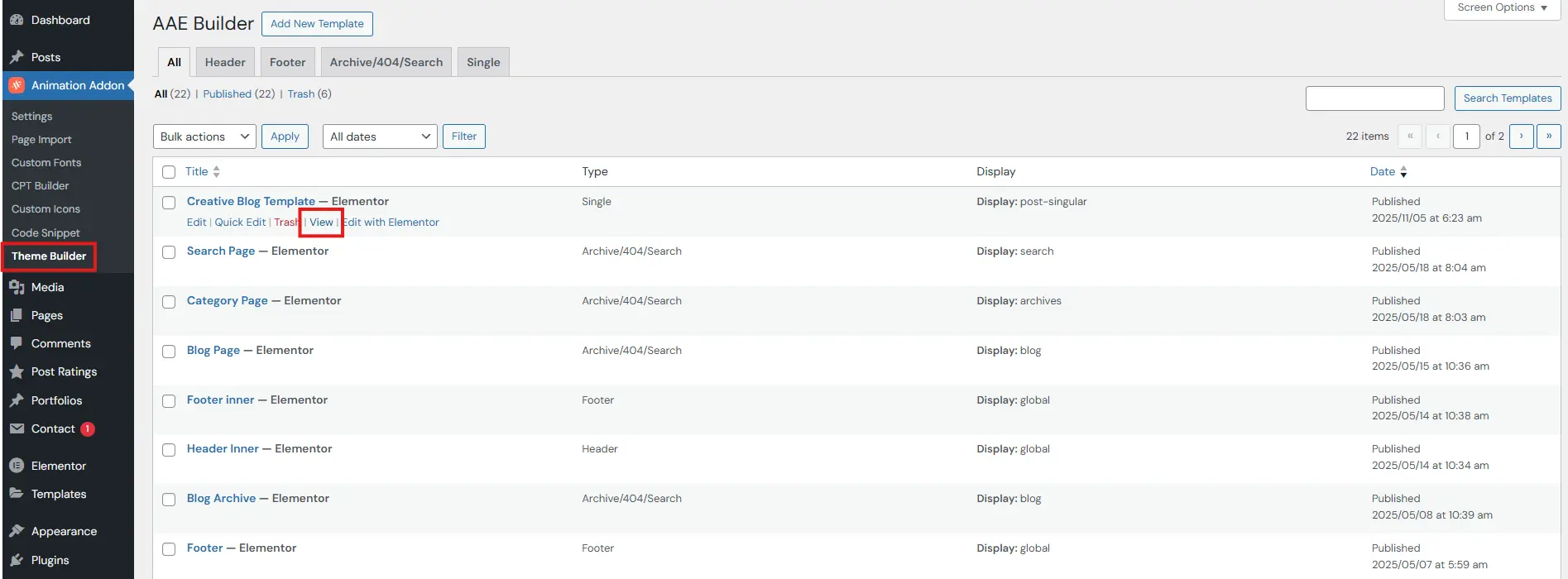Switch to the Archive/404/Search tab
1568x579 pixels.
pos(386,62)
